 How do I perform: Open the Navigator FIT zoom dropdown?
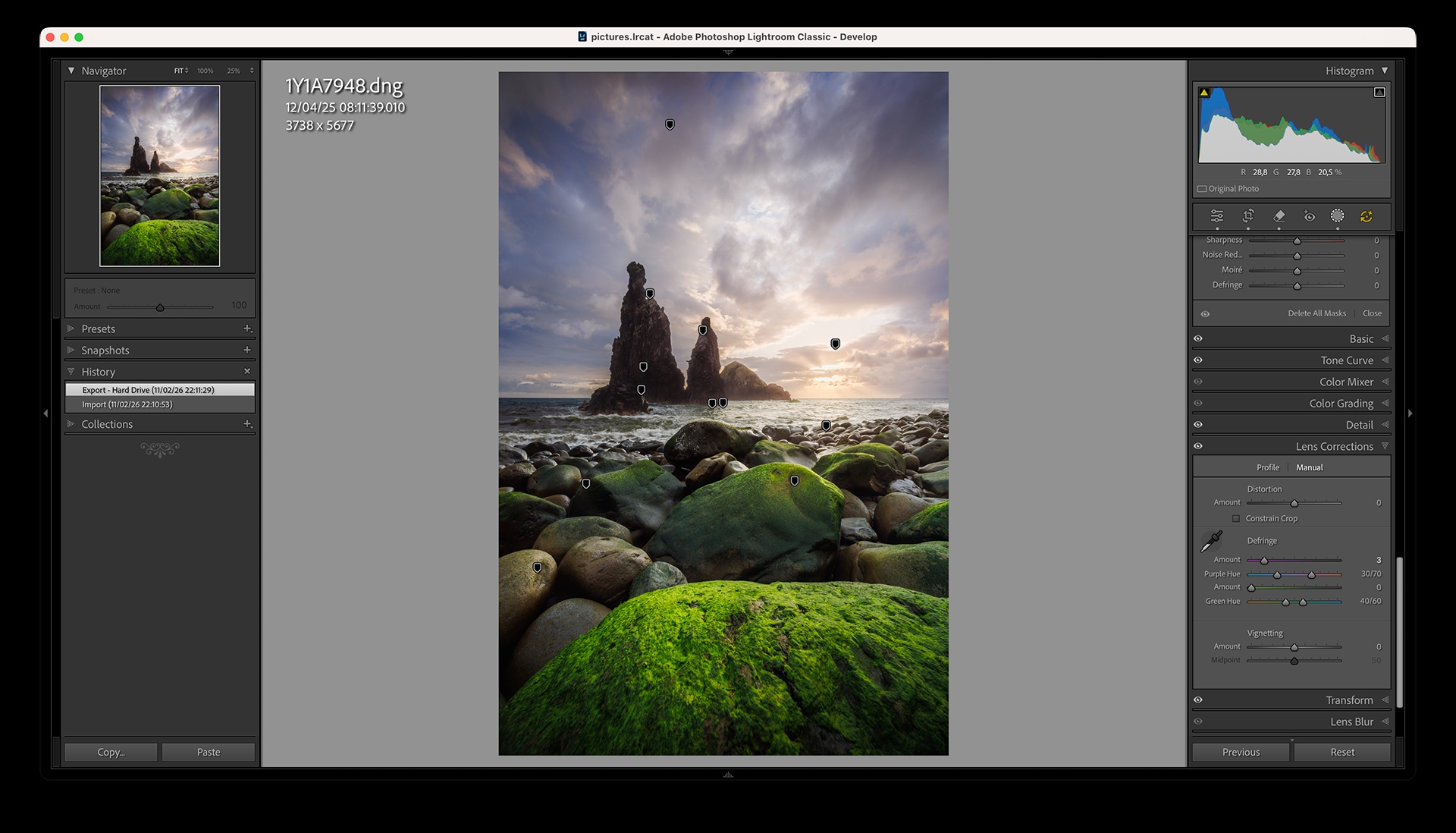point(181,71)
